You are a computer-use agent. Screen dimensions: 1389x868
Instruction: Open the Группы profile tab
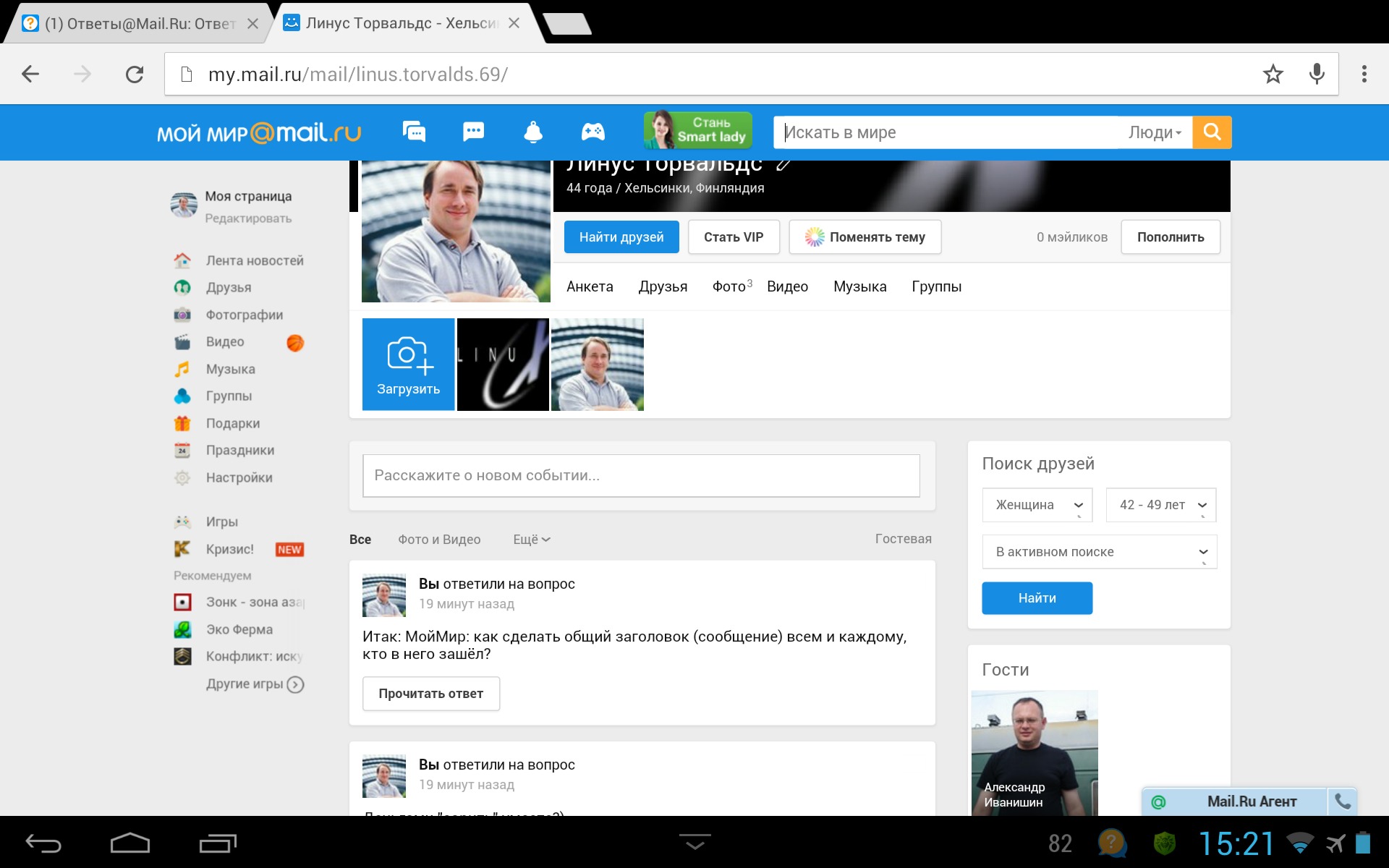(936, 286)
